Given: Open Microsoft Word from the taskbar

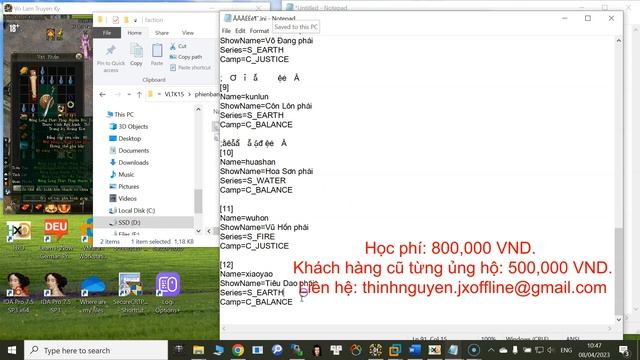Looking at the screenshot, I should (415, 350).
